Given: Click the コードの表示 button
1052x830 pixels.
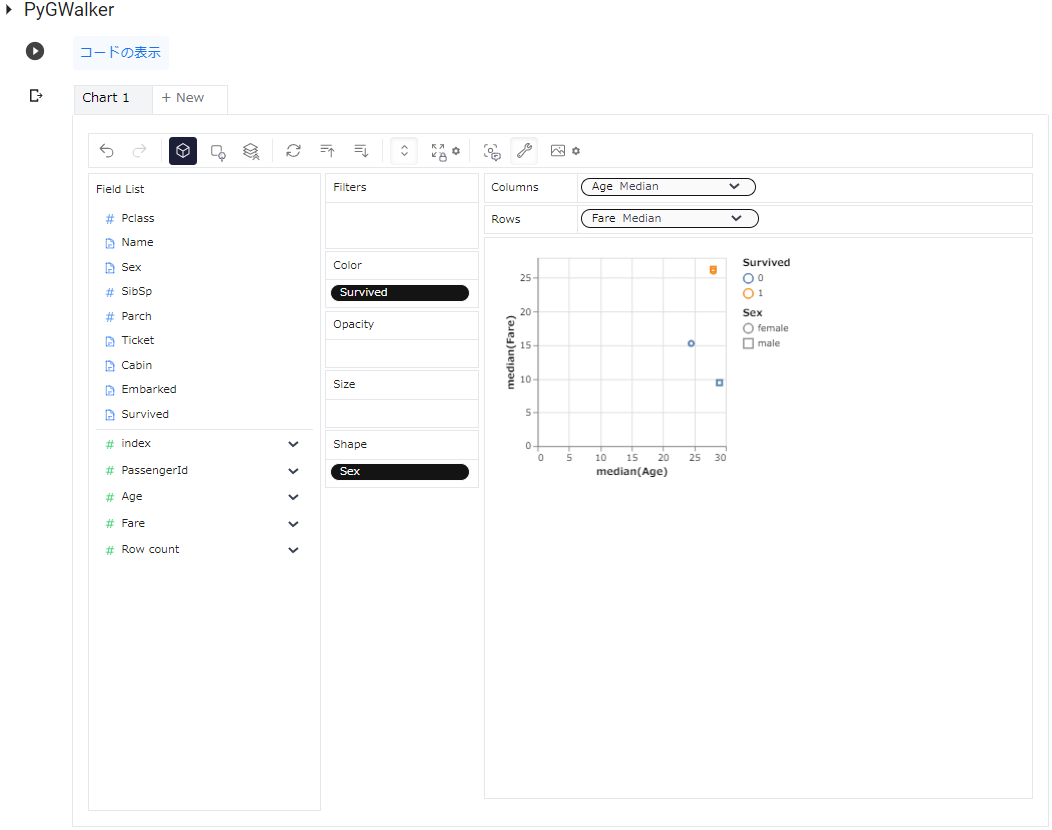Looking at the screenshot, I should click(x=121, y=51).
